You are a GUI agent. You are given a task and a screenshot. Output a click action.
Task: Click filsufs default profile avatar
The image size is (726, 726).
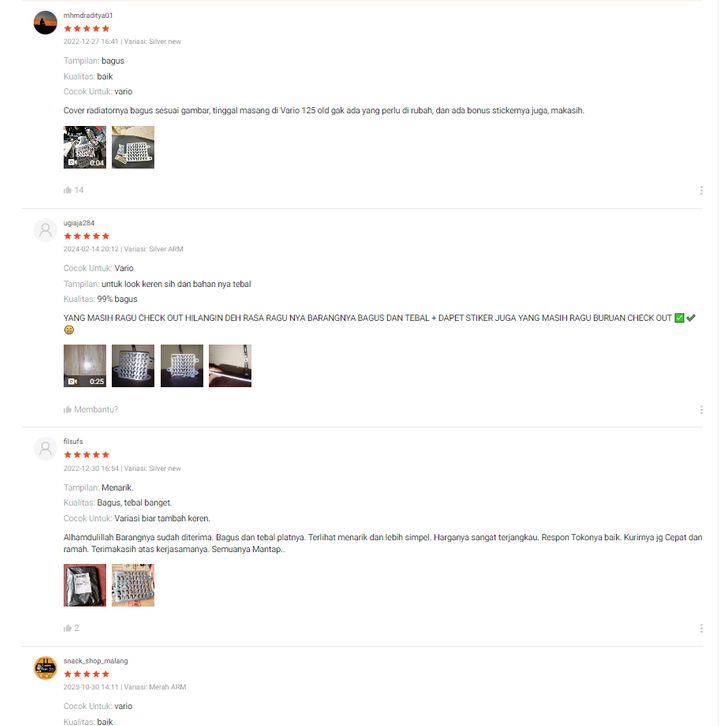pyautogui.click(x=45, y=449)
